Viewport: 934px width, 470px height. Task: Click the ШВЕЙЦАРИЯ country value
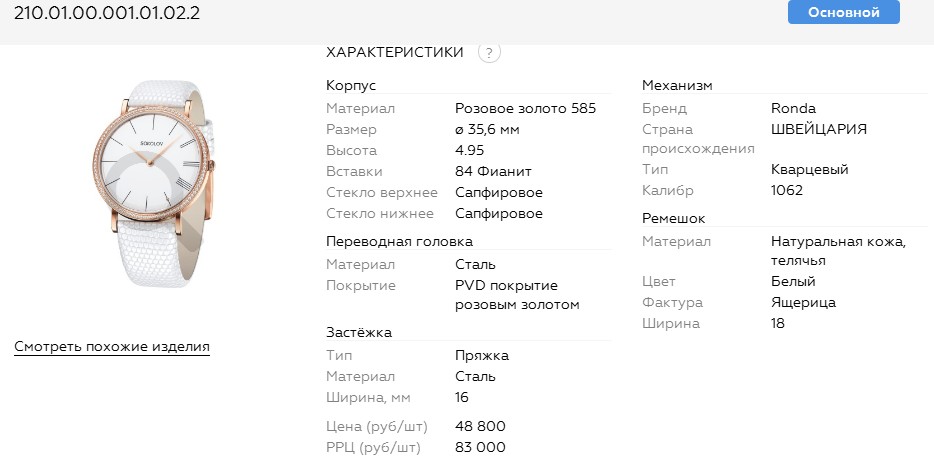click(x=819, y=129)
